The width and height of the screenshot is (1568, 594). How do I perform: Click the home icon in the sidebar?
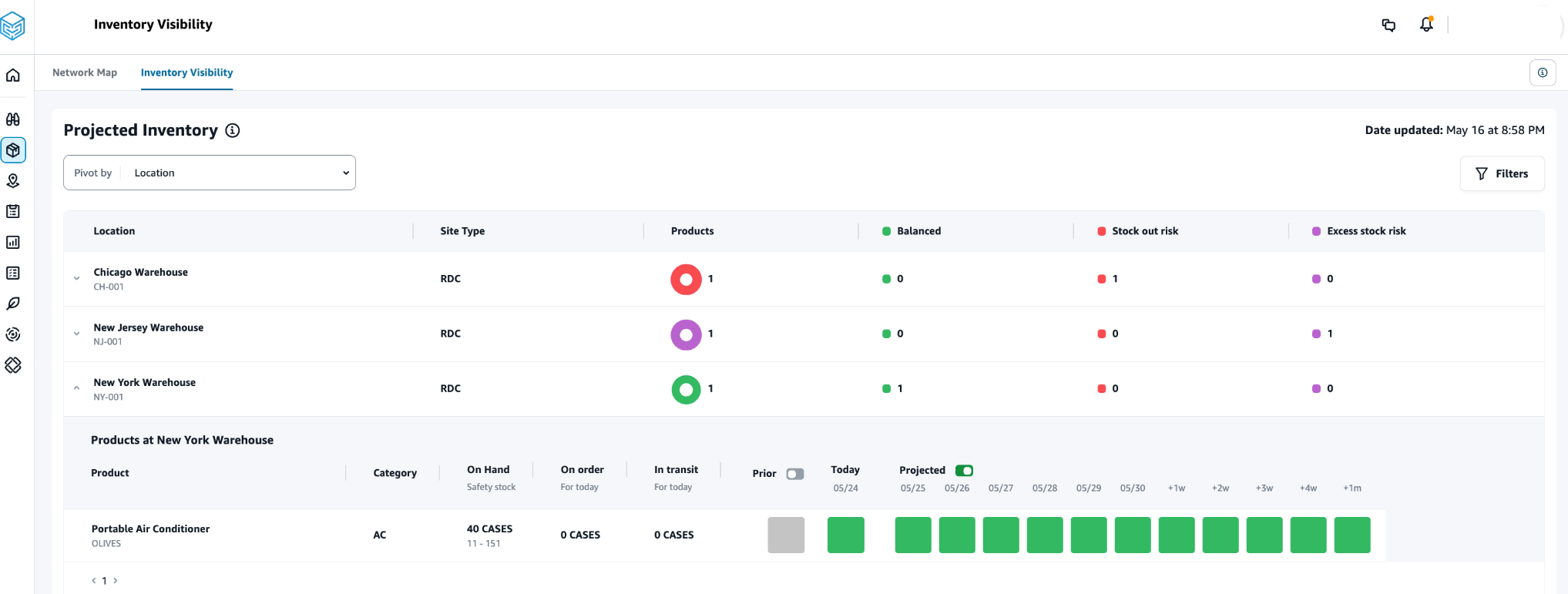(x=13, y=76)
